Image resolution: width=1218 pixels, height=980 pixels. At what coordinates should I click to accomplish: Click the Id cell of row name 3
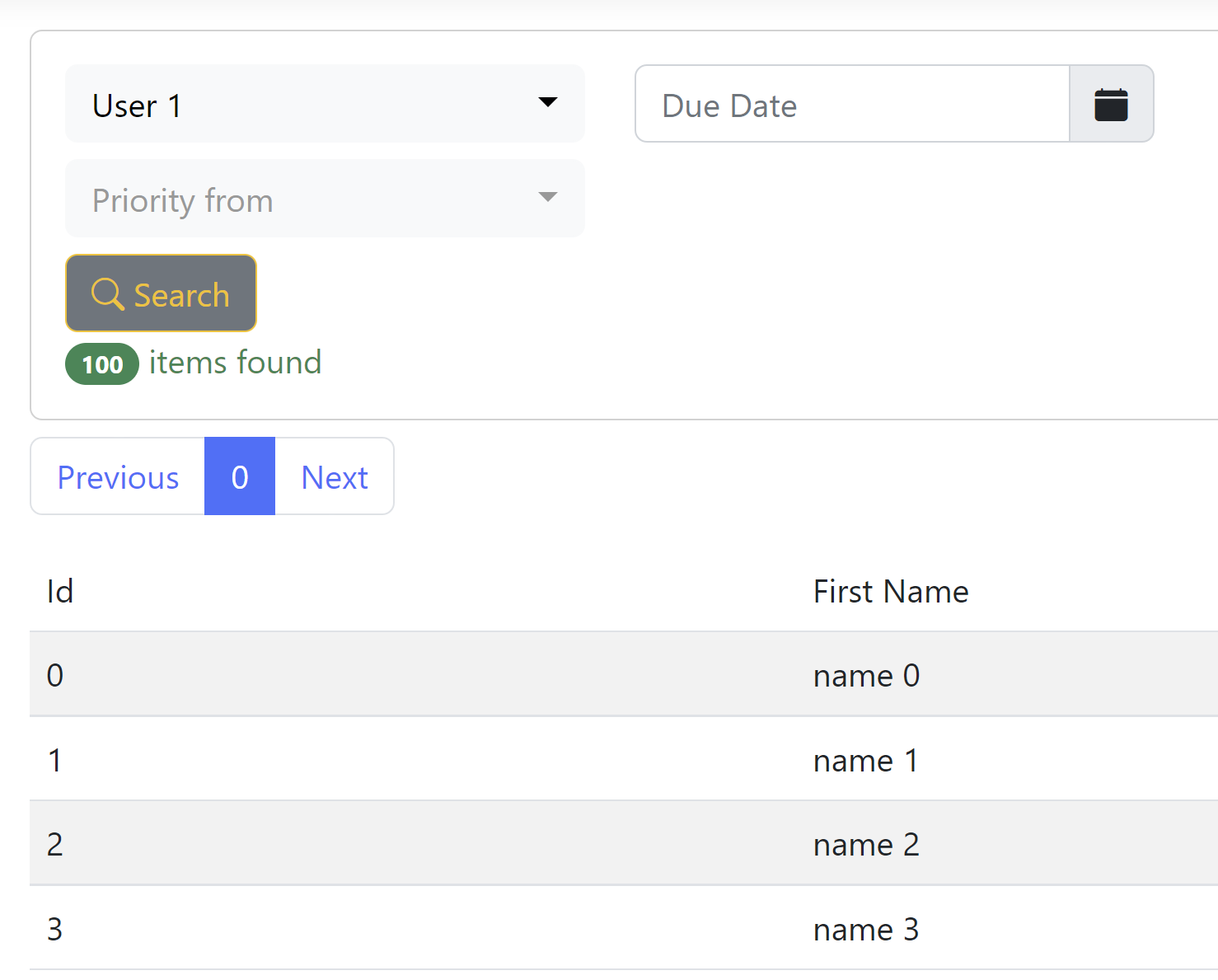point(55,929)
